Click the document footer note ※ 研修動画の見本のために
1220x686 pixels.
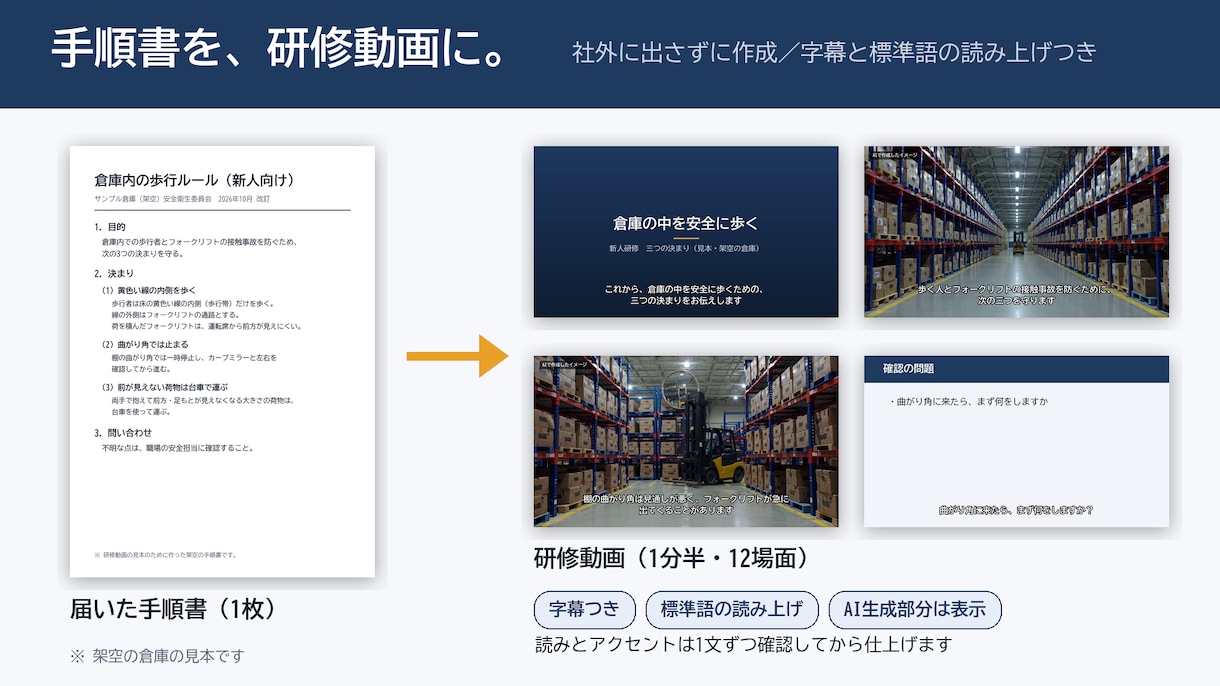[165, 554]
